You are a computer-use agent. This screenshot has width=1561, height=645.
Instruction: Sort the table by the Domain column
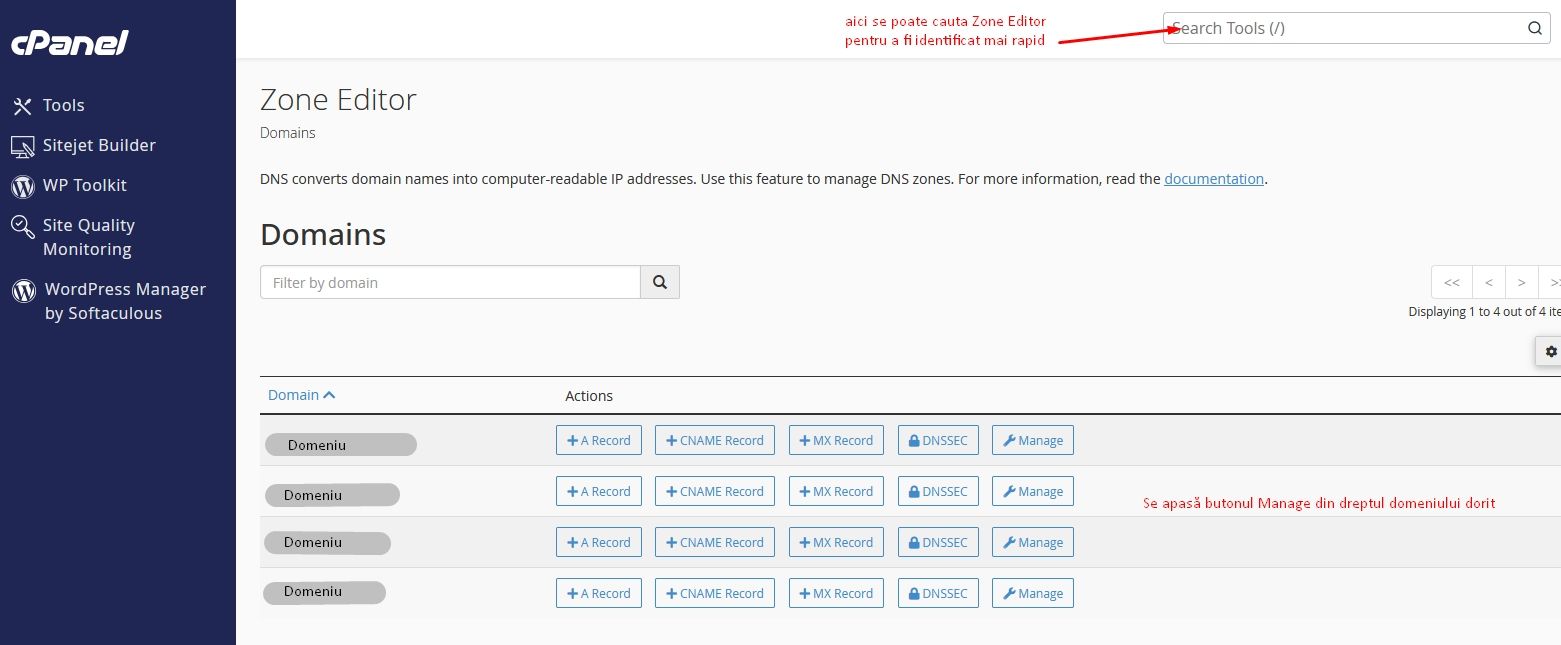coord(301,395)
